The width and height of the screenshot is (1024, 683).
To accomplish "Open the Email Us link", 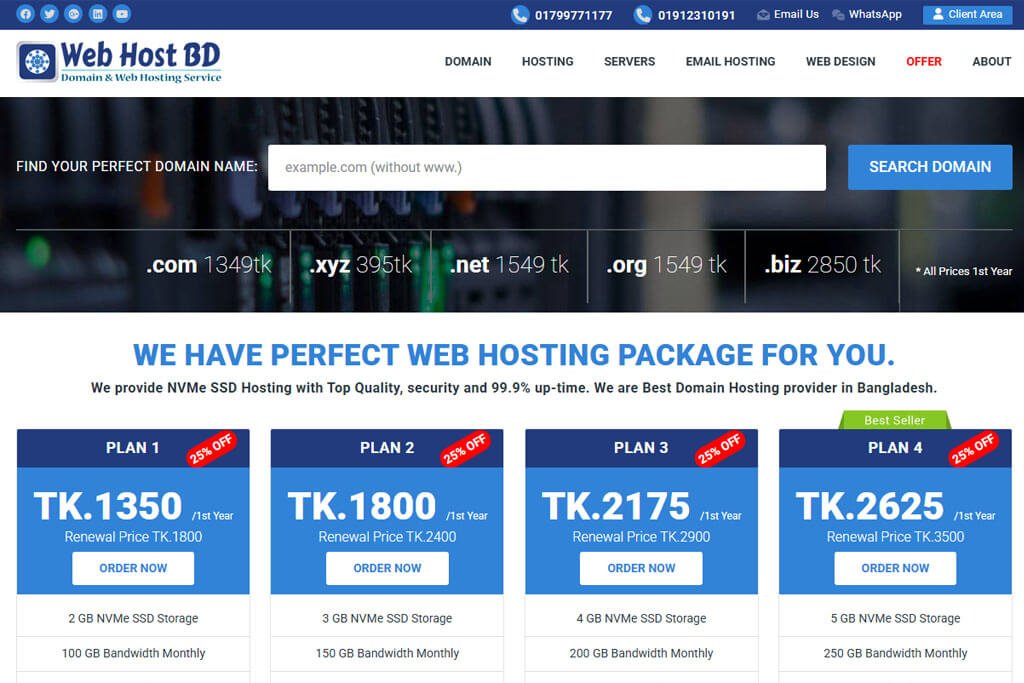I will tap(788, 14).
